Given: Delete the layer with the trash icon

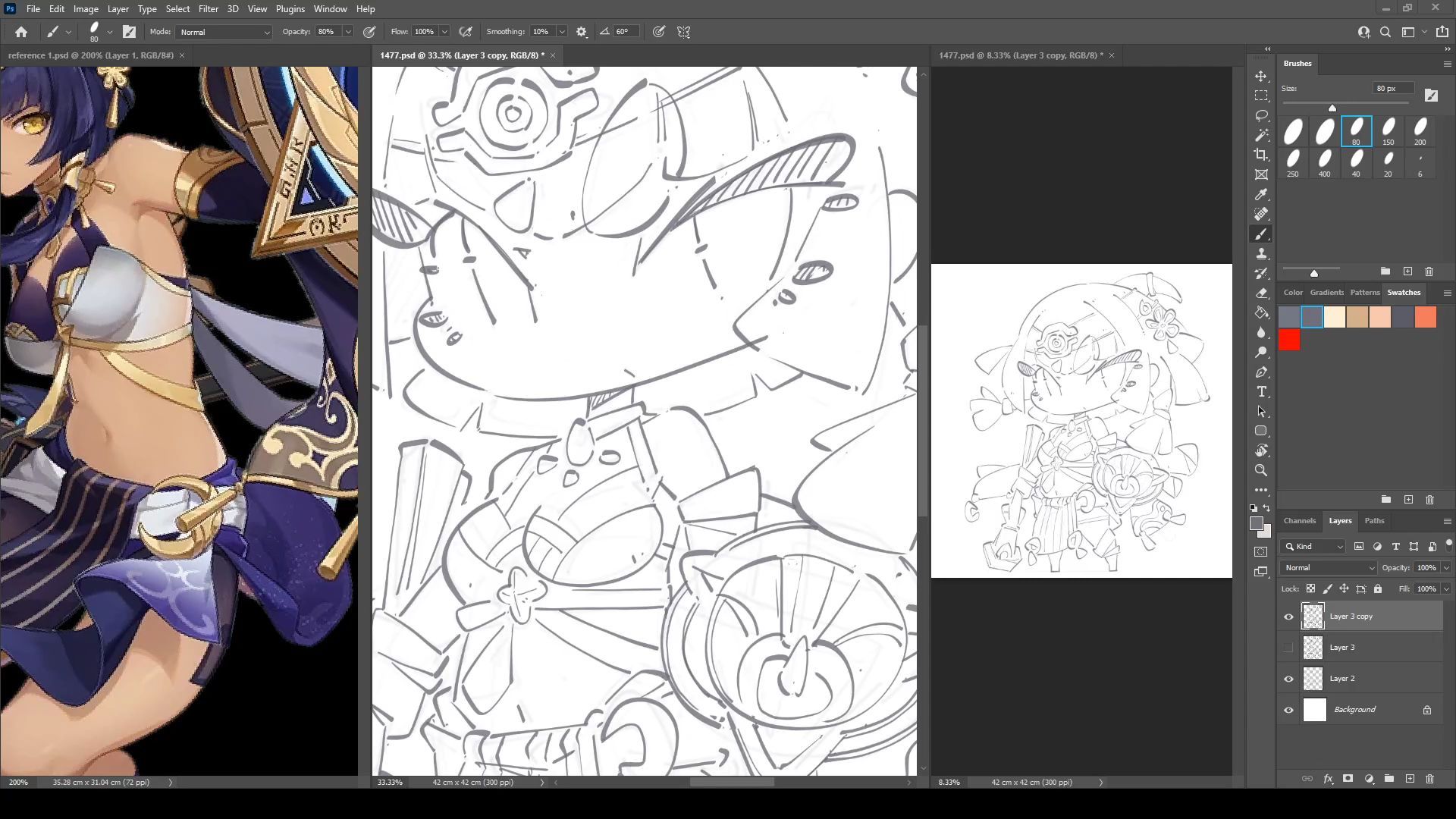Looking at the screenshot, I should point(1429,779).
